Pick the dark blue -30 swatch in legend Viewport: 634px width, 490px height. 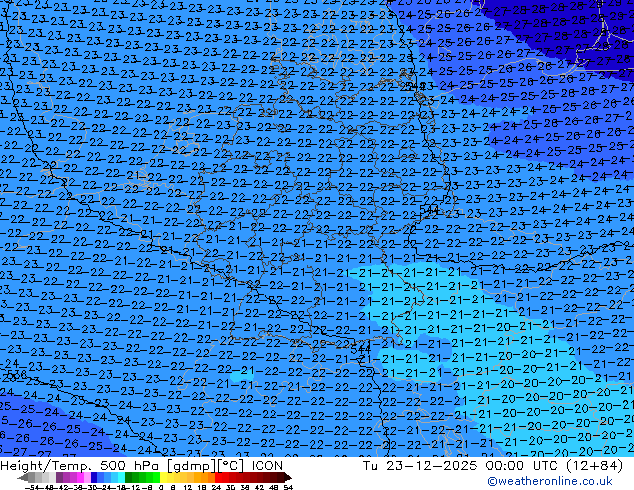click(94, 477)
